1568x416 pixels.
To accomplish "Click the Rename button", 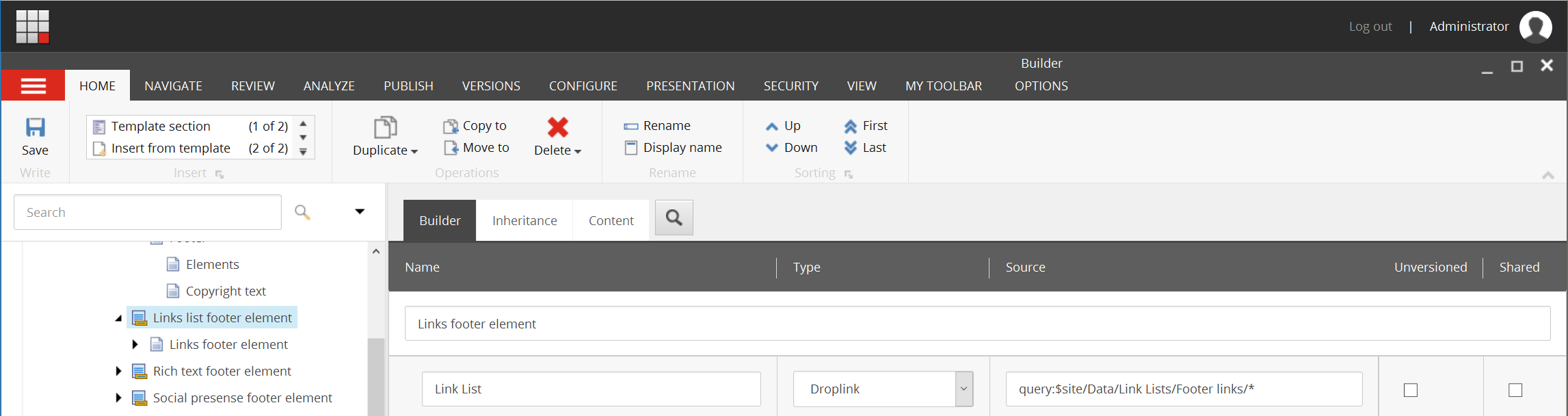I will pos(657,126).
